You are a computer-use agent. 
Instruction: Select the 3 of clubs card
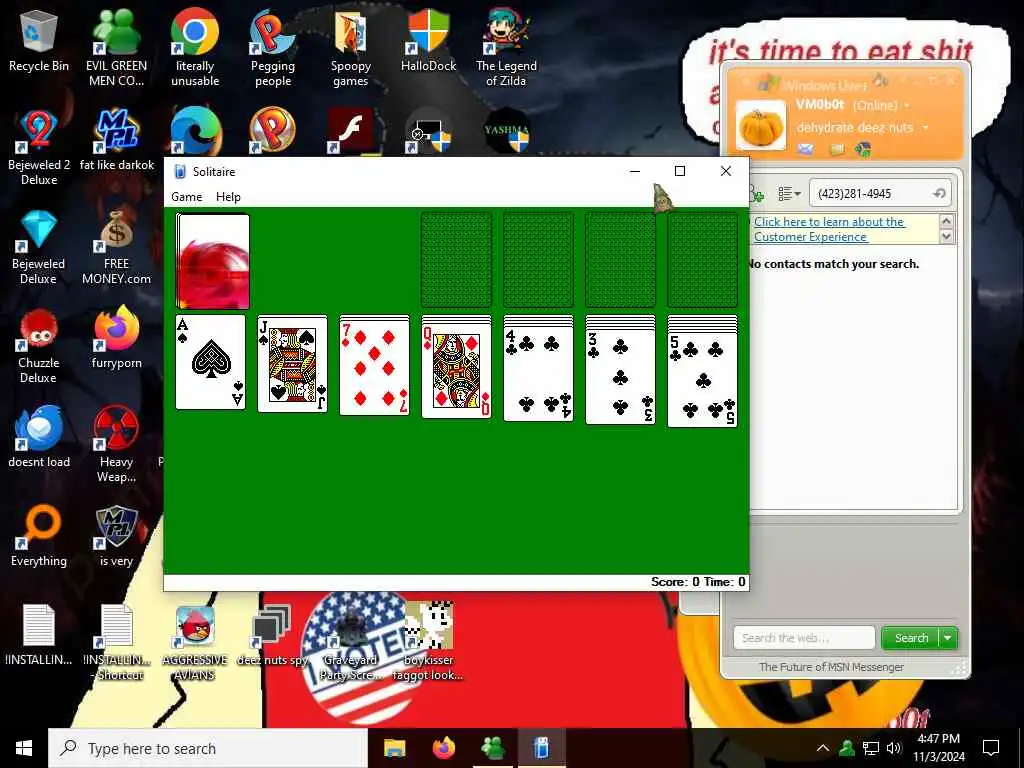[x=620, y=376]
